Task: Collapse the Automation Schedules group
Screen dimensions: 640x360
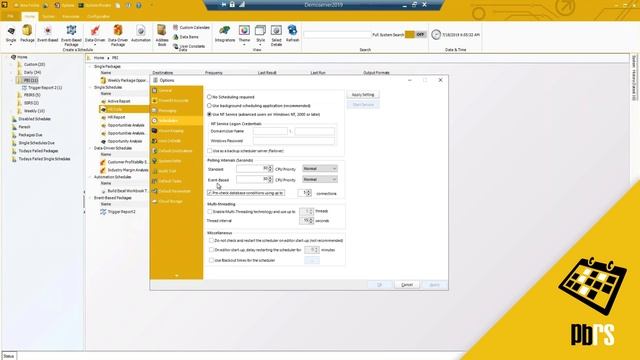Action: click(x=91, y=177)
